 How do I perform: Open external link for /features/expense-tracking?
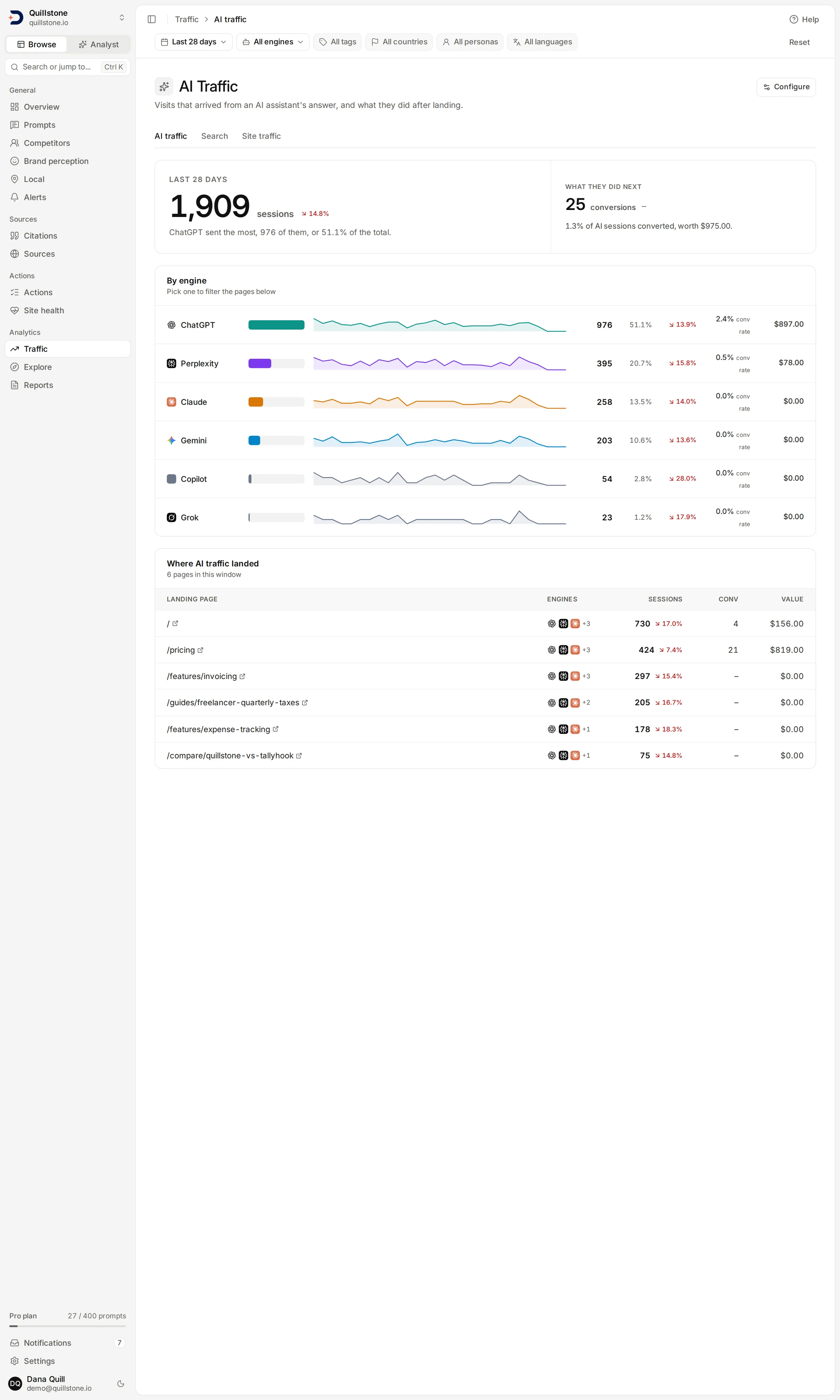pos(276,729)
